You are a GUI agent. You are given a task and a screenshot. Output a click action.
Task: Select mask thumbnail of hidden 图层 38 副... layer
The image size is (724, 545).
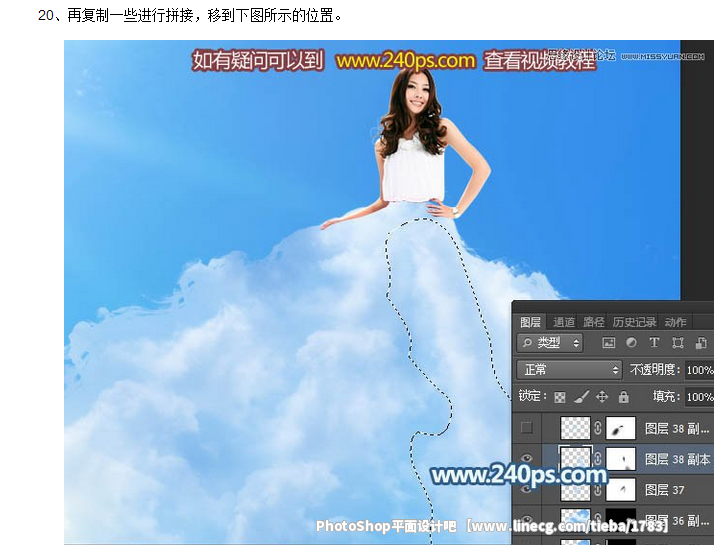tap(620, 428)
